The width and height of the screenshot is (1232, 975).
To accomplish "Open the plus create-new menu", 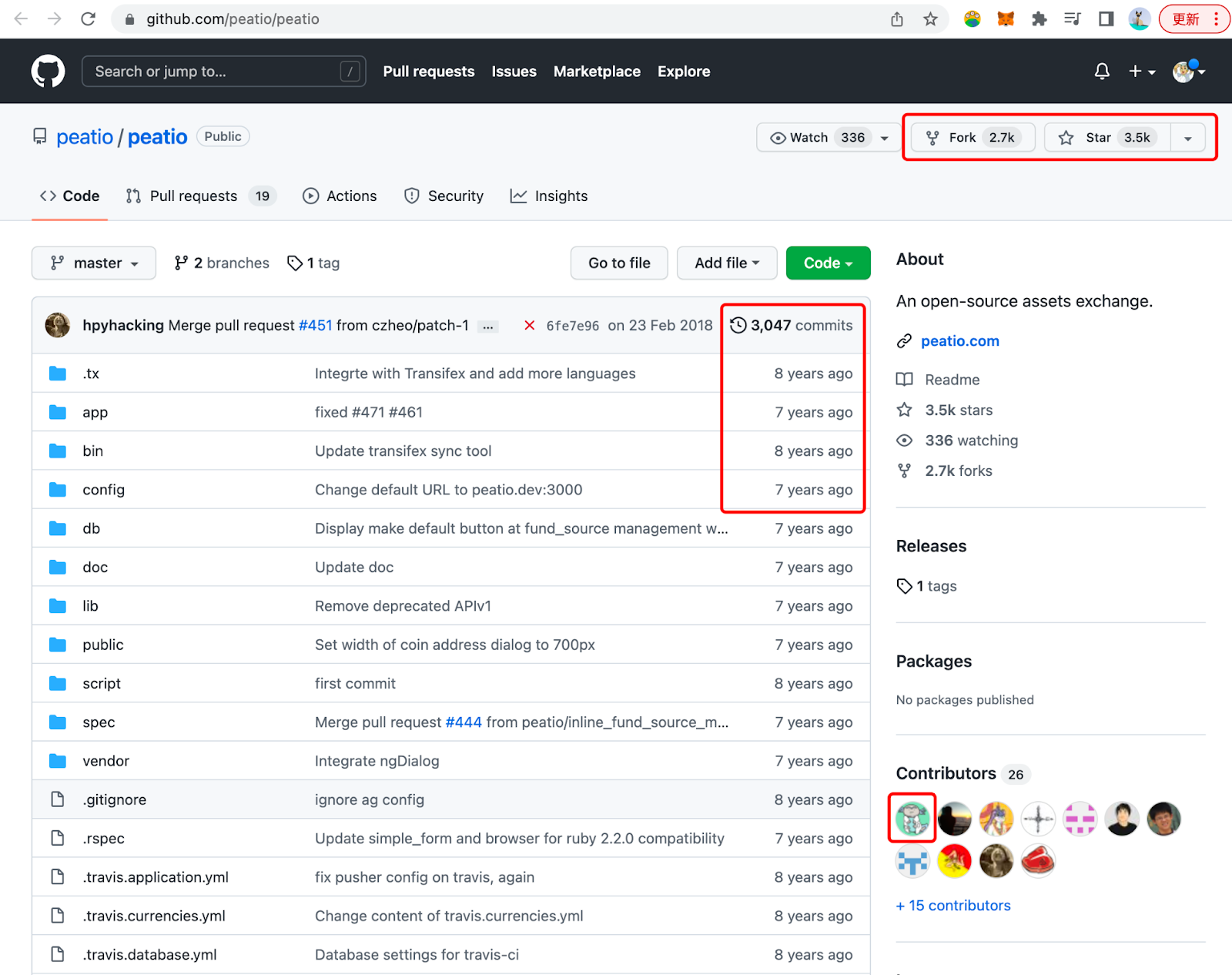I will 1142,72.
